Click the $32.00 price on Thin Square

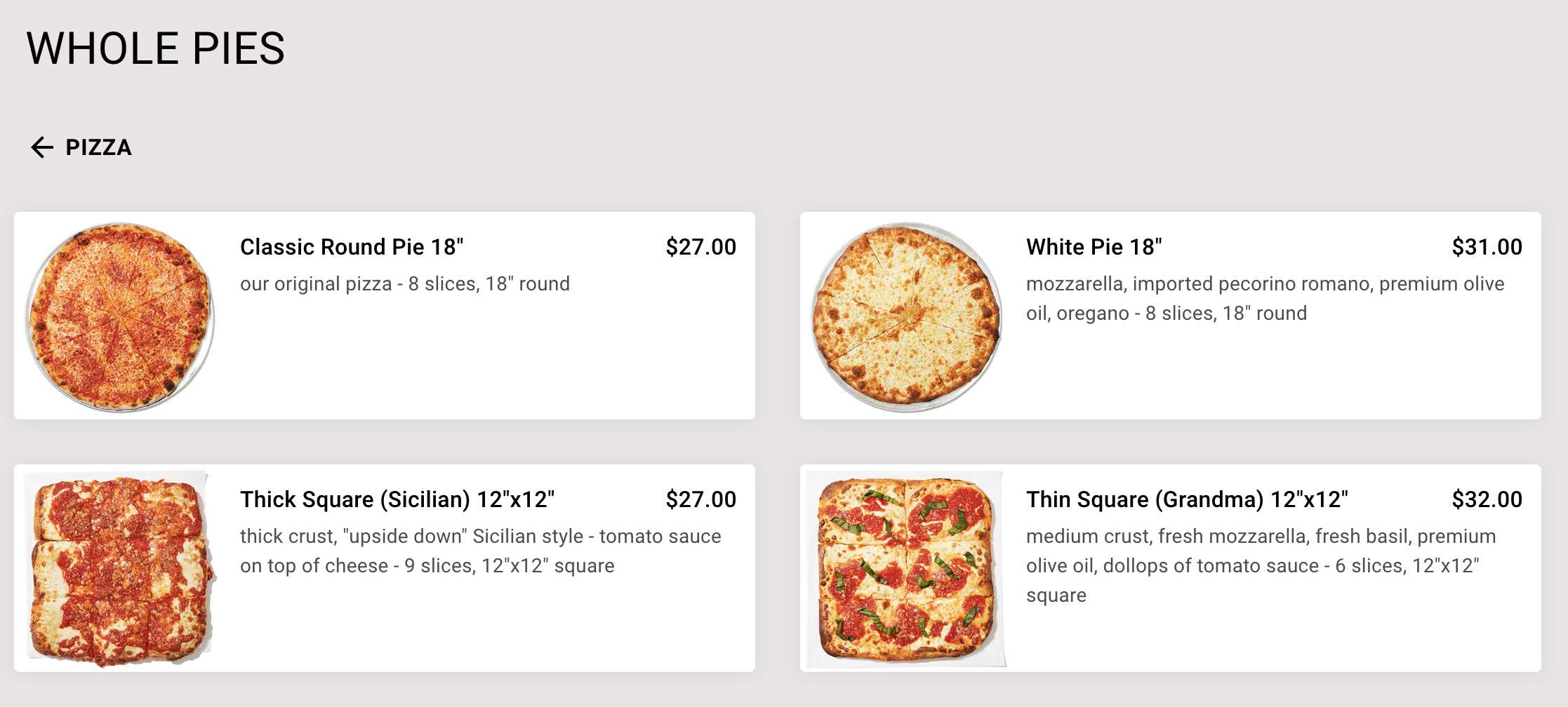tap(1487, 499)
